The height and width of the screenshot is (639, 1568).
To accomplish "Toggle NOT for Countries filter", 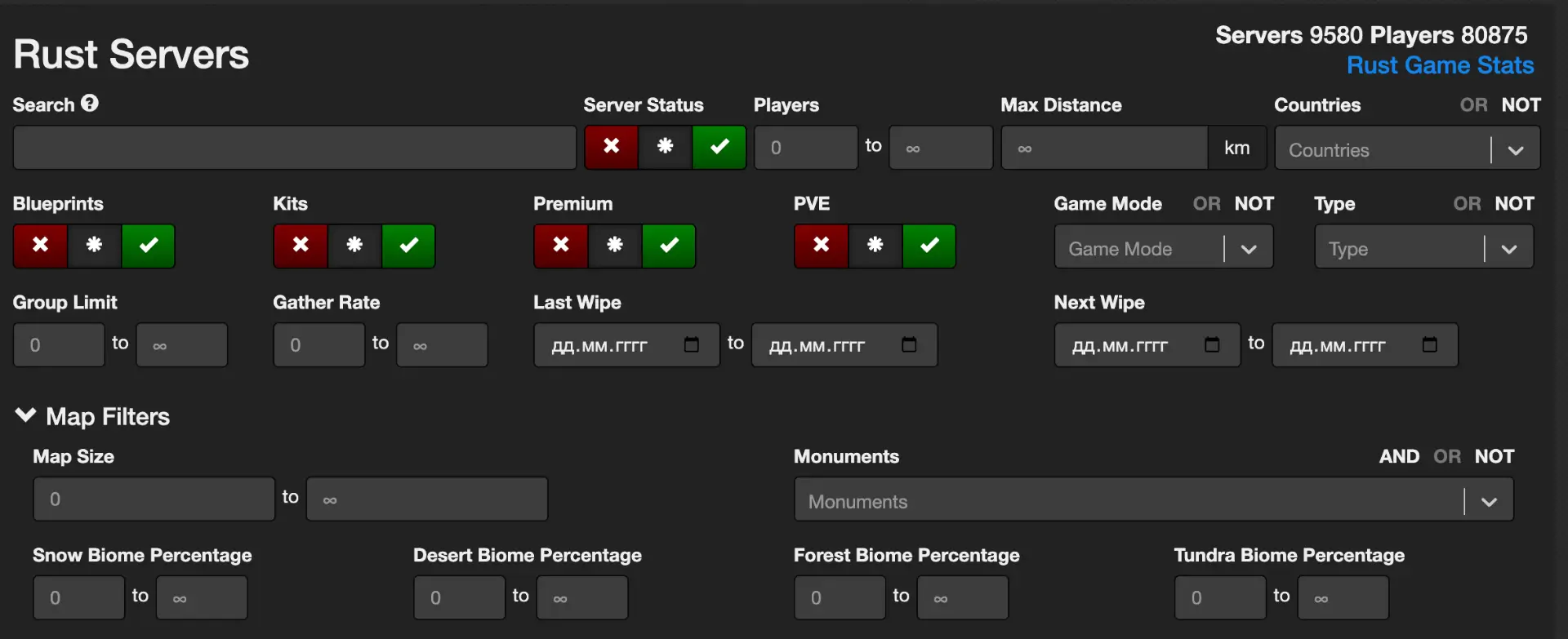I will click(1521, 105).
